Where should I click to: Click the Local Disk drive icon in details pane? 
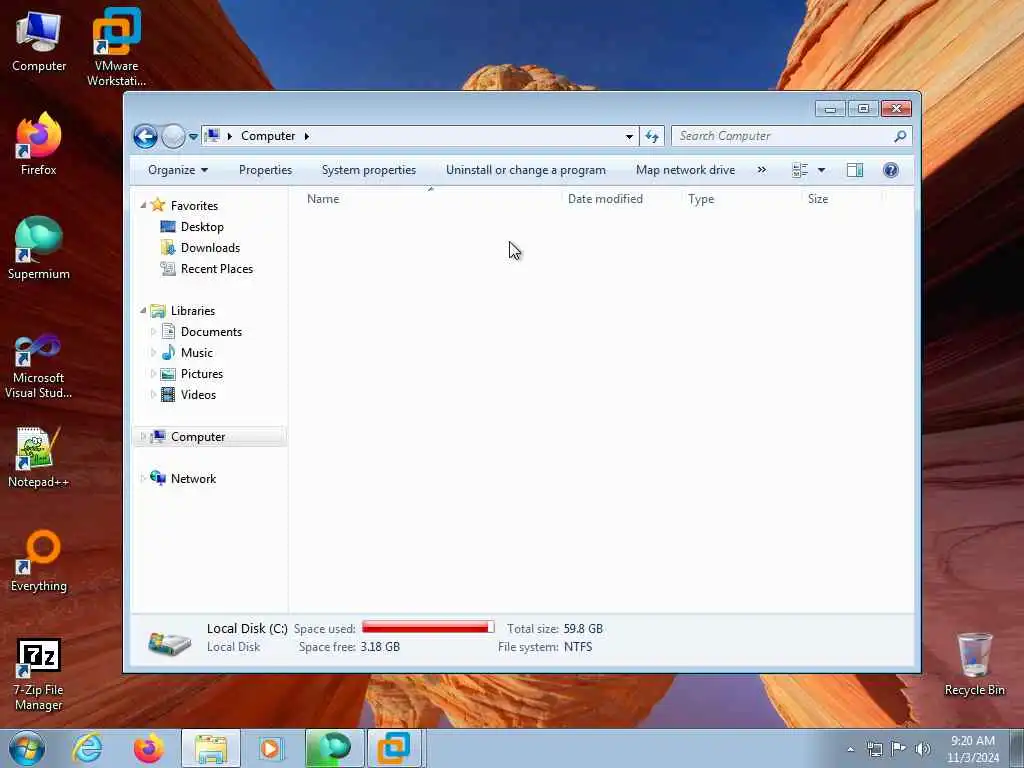169,642
